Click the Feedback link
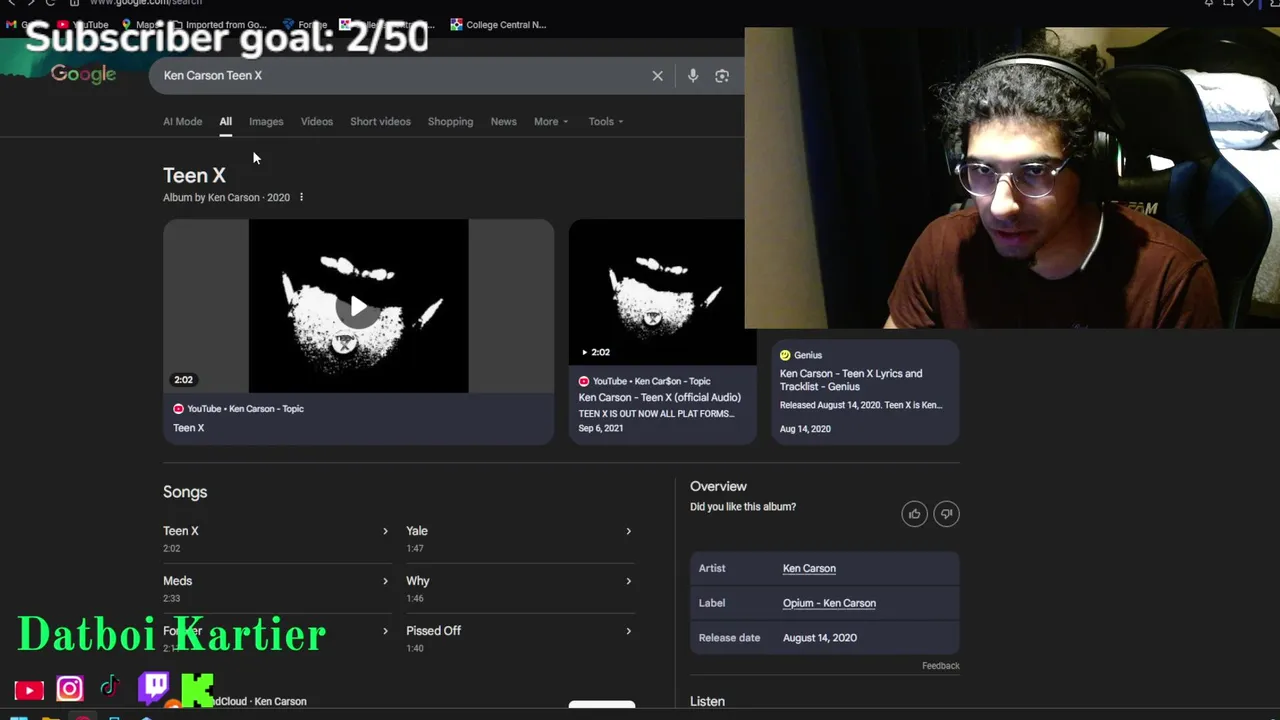 pyautogui.click(x=940, y=666)
